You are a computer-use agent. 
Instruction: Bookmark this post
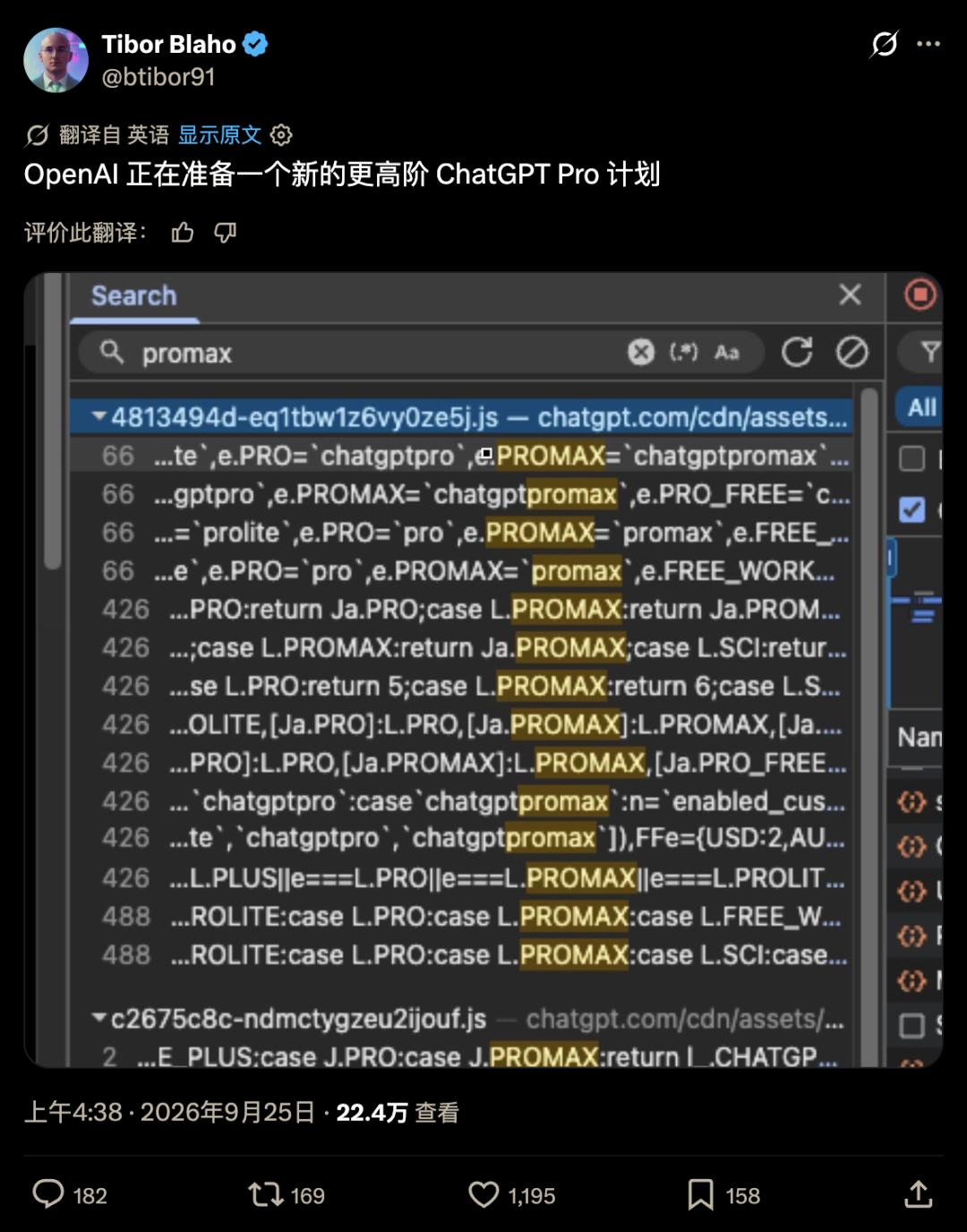point(700,1194)
